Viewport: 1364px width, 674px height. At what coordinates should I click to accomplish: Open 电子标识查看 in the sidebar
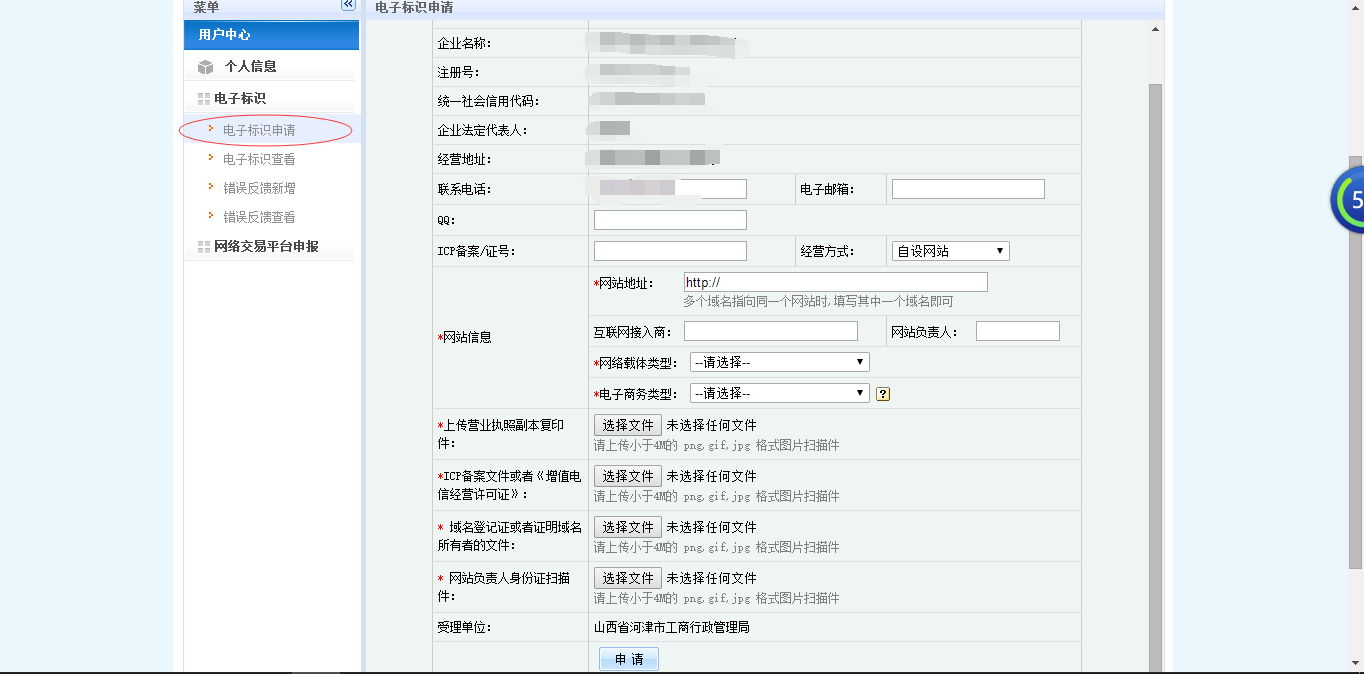[x=259, y=159]
